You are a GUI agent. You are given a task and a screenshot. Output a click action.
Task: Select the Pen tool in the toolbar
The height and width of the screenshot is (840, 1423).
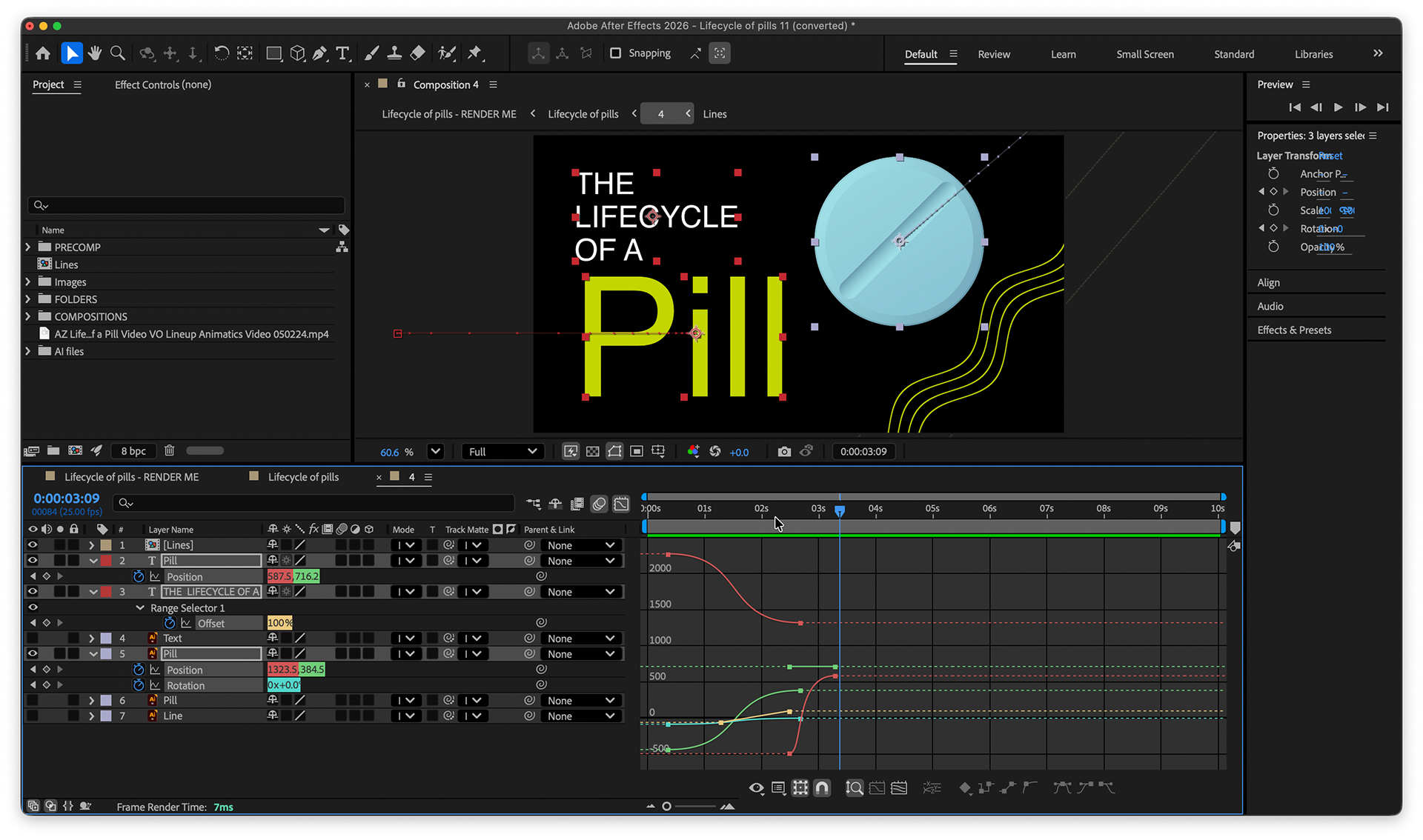pos(319,53)
